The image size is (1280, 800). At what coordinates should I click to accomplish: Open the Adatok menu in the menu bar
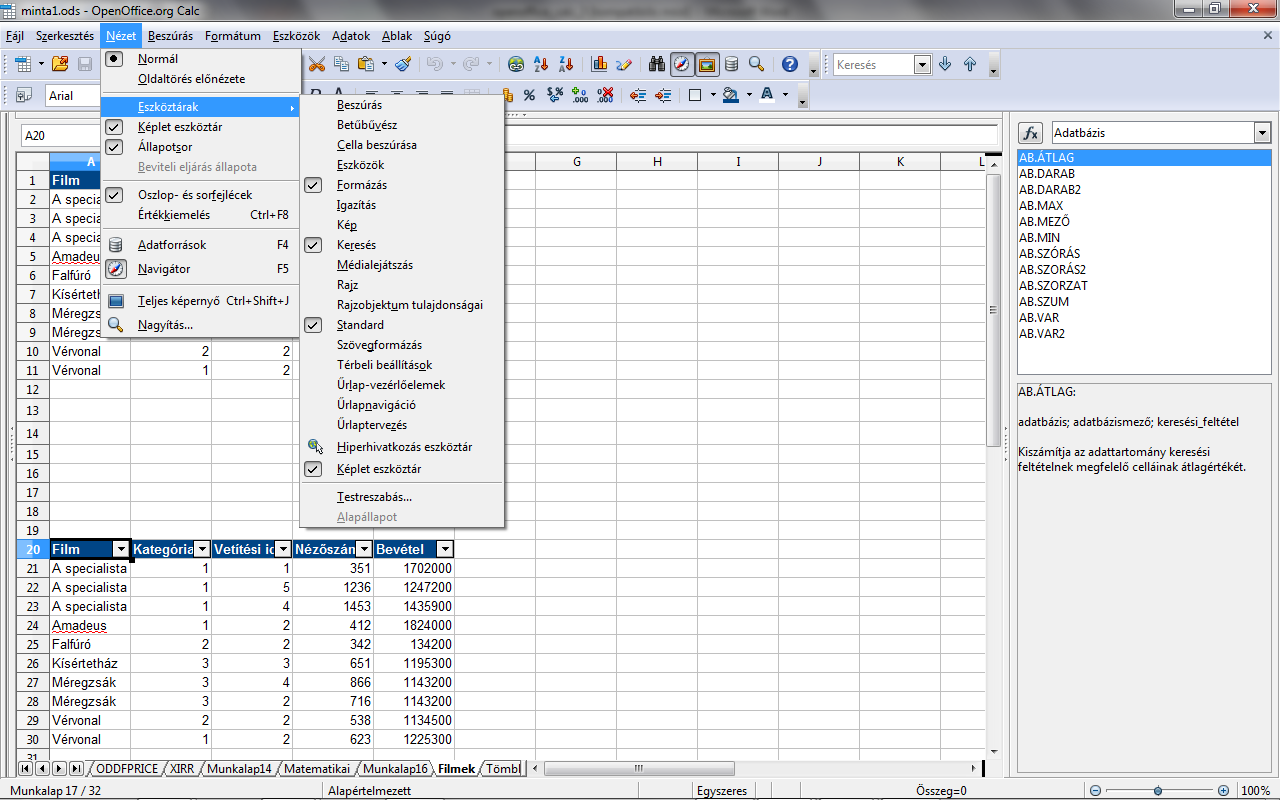(351, 36)
